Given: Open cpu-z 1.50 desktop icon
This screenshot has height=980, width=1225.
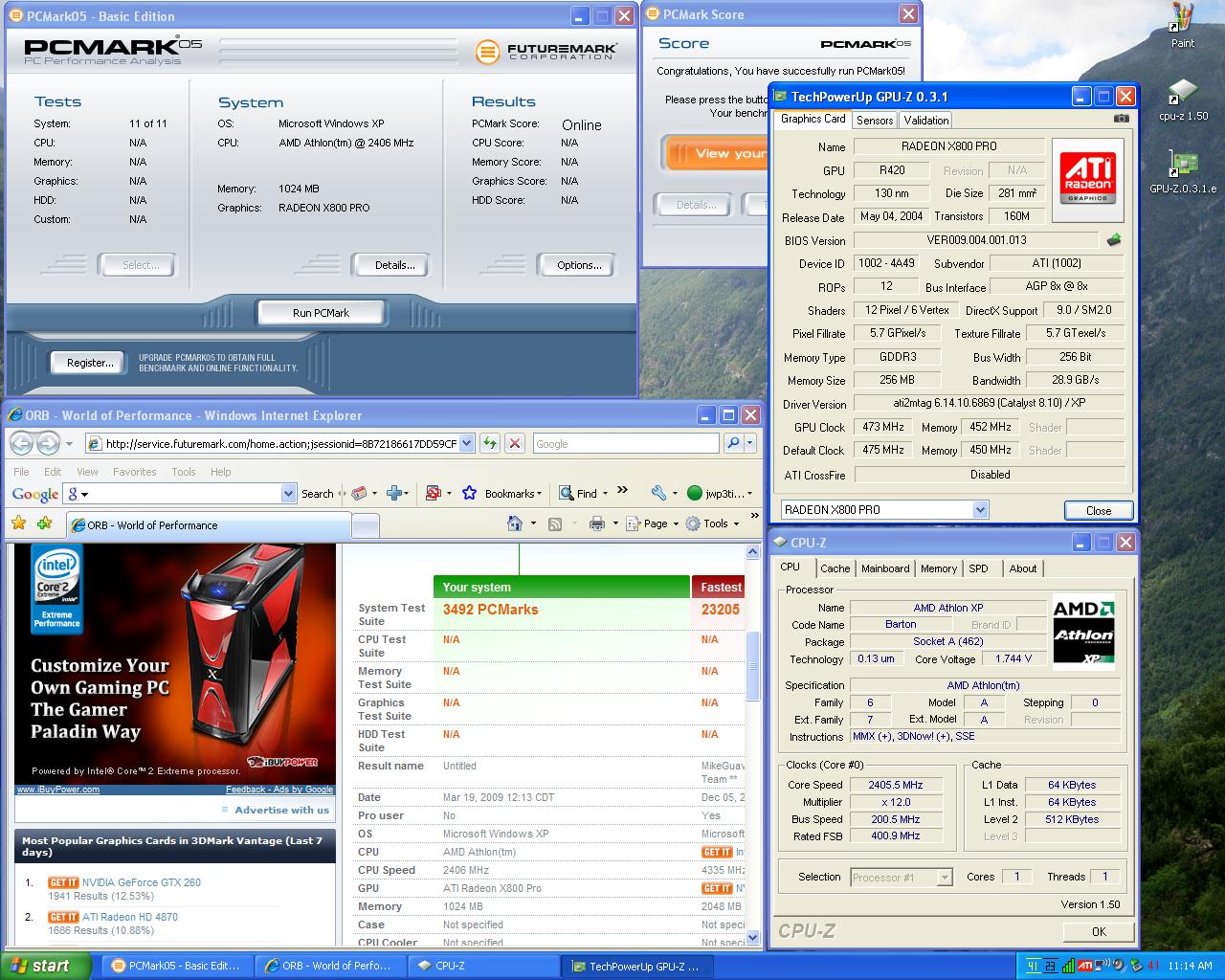Looking at the screenshot, I should click(x=1183, y=92).
